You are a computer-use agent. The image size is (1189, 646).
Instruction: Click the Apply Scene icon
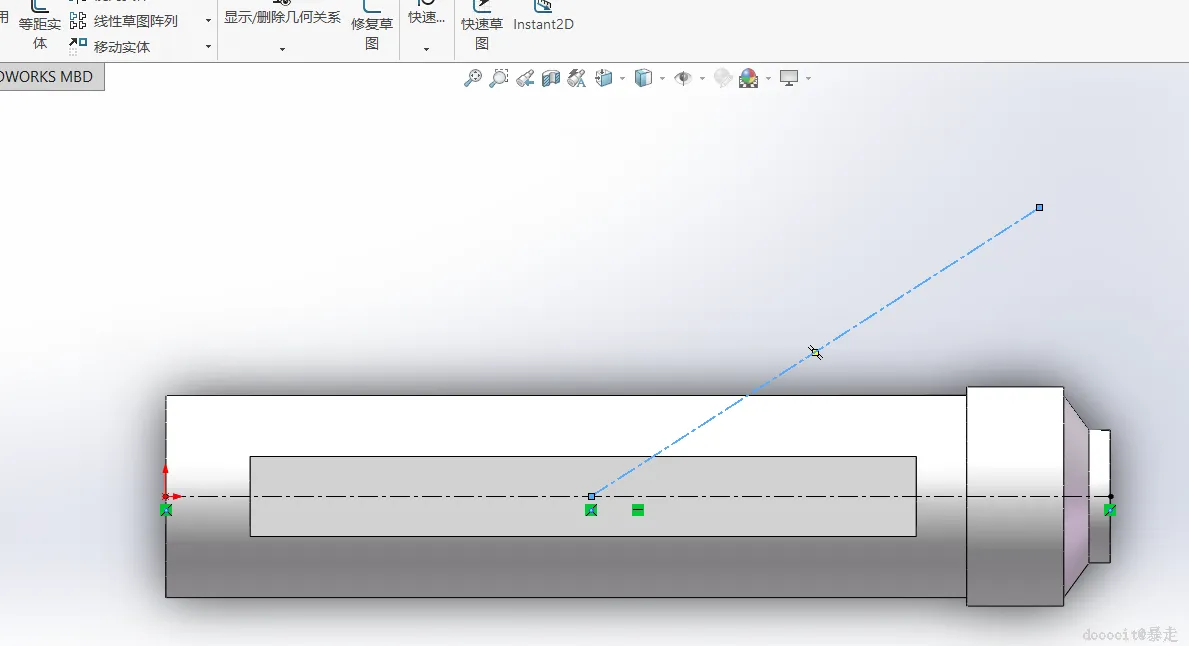tap(748, 78)
